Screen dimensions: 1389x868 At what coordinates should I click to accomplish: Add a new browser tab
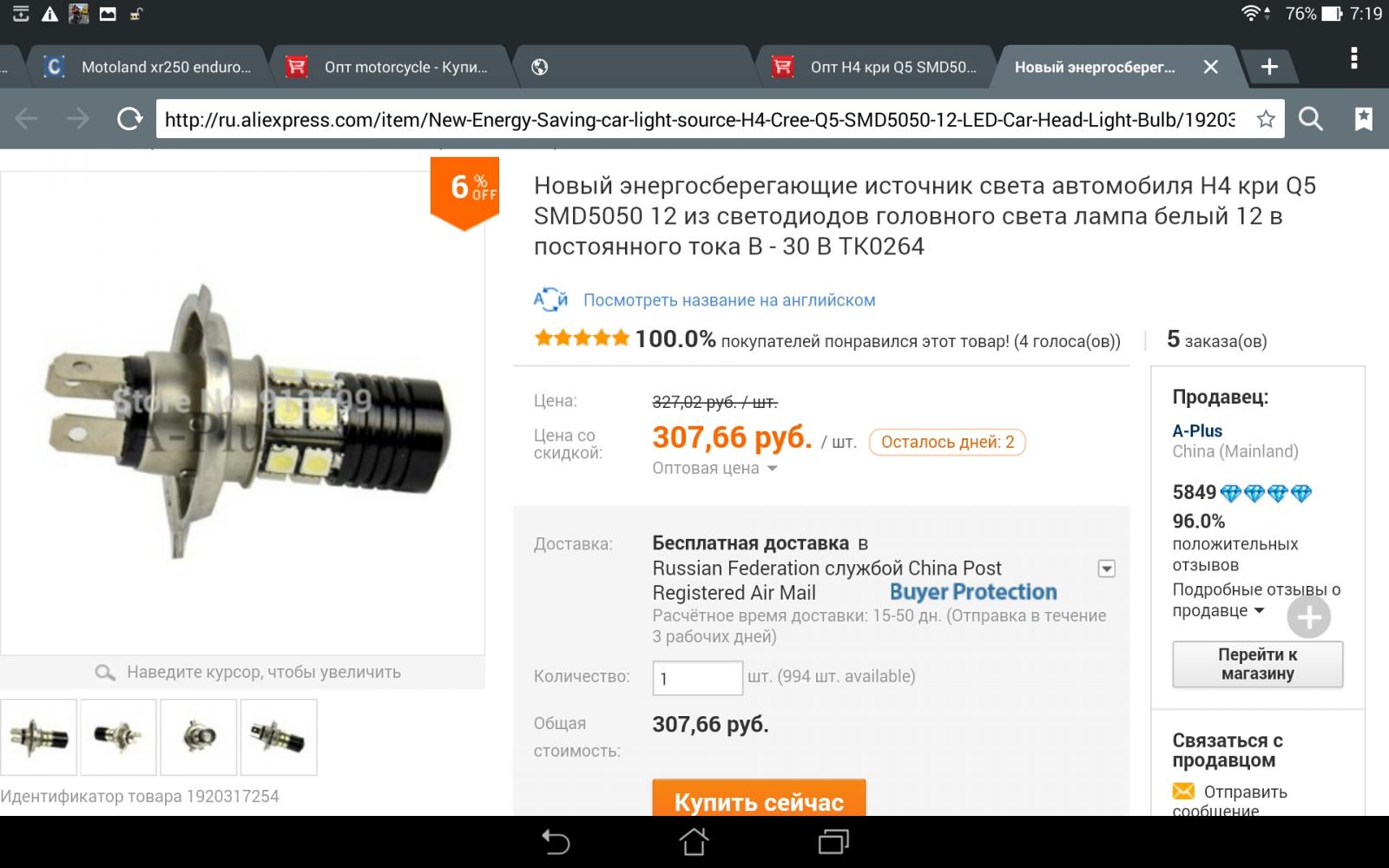pyautogui.click(x=1269, y=67)
